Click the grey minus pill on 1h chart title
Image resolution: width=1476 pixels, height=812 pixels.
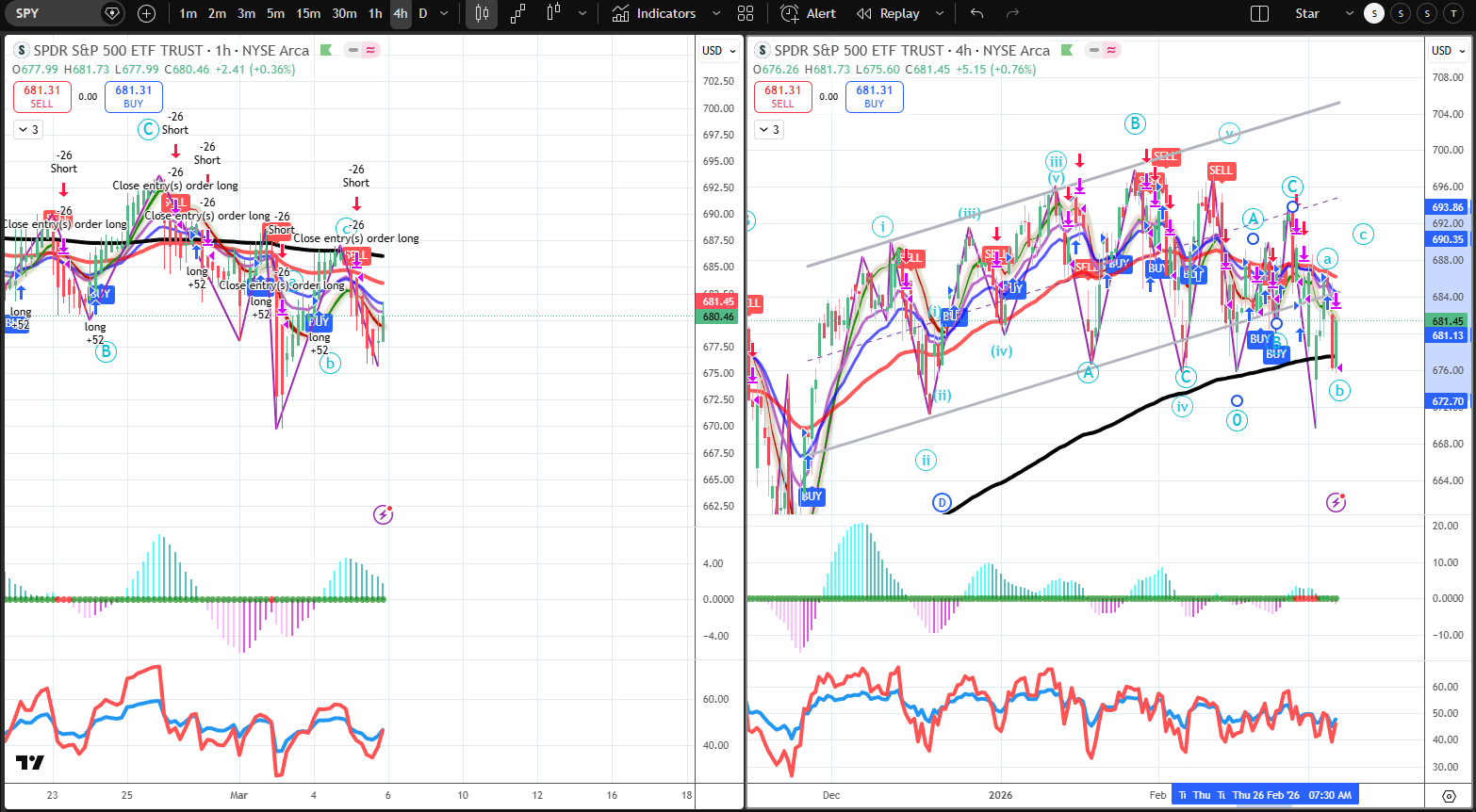click(351, 50)
